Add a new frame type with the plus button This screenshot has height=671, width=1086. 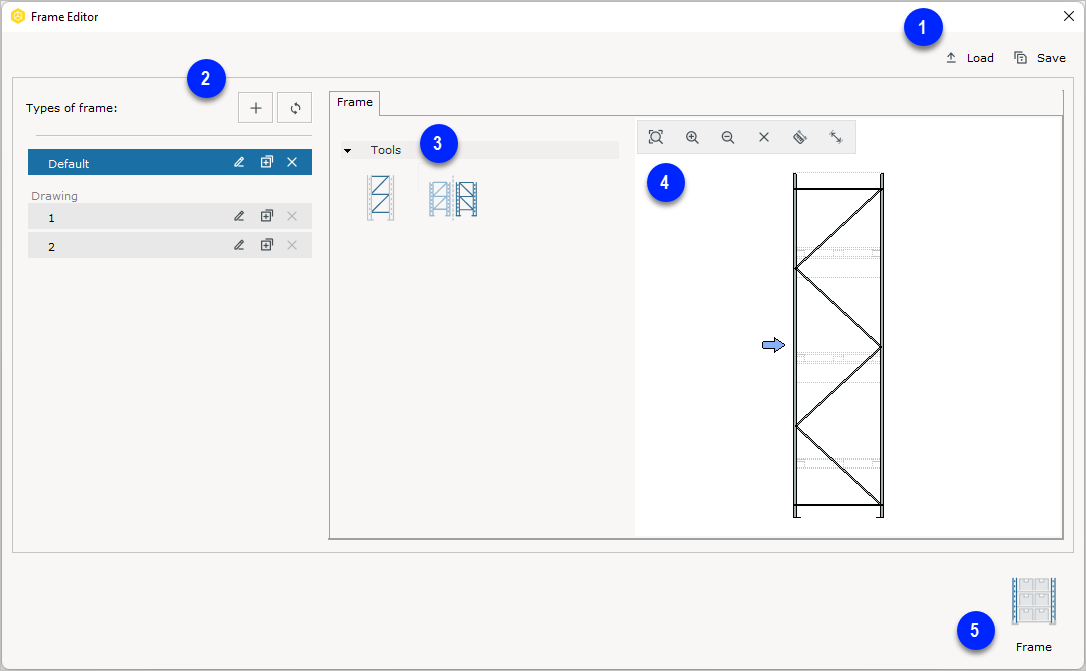pos(255,107)
